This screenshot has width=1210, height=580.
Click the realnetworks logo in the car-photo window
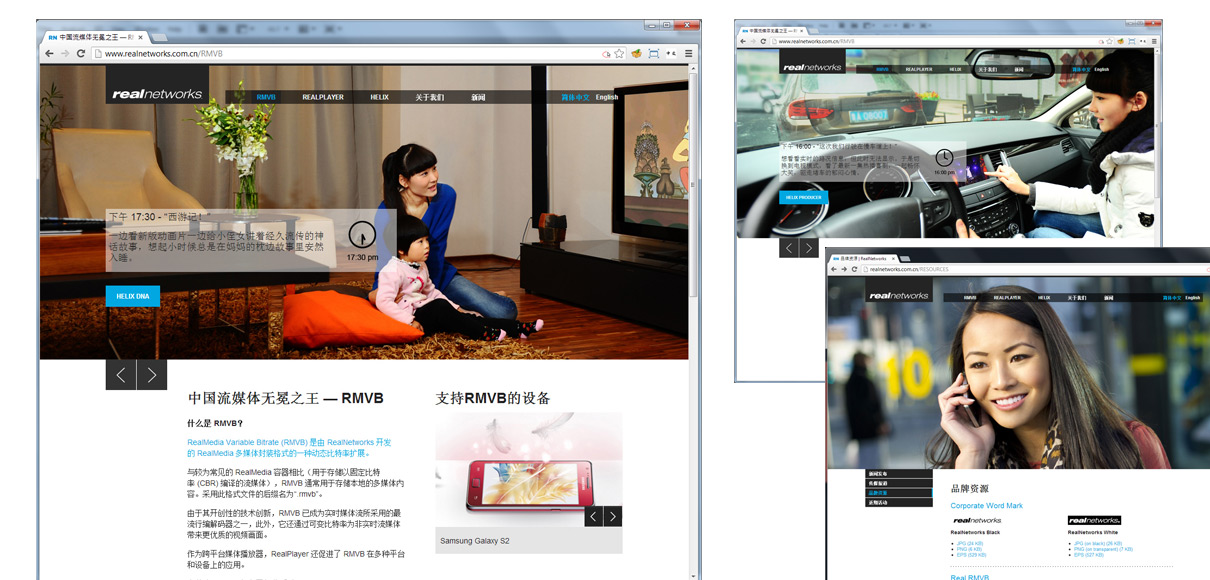click(x=812, y=67)
